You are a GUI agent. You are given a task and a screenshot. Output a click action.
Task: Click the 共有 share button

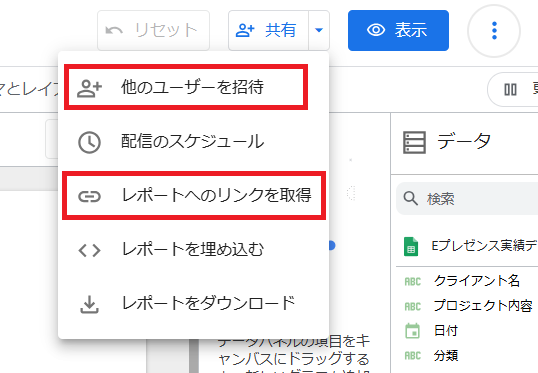click(268, 31)
